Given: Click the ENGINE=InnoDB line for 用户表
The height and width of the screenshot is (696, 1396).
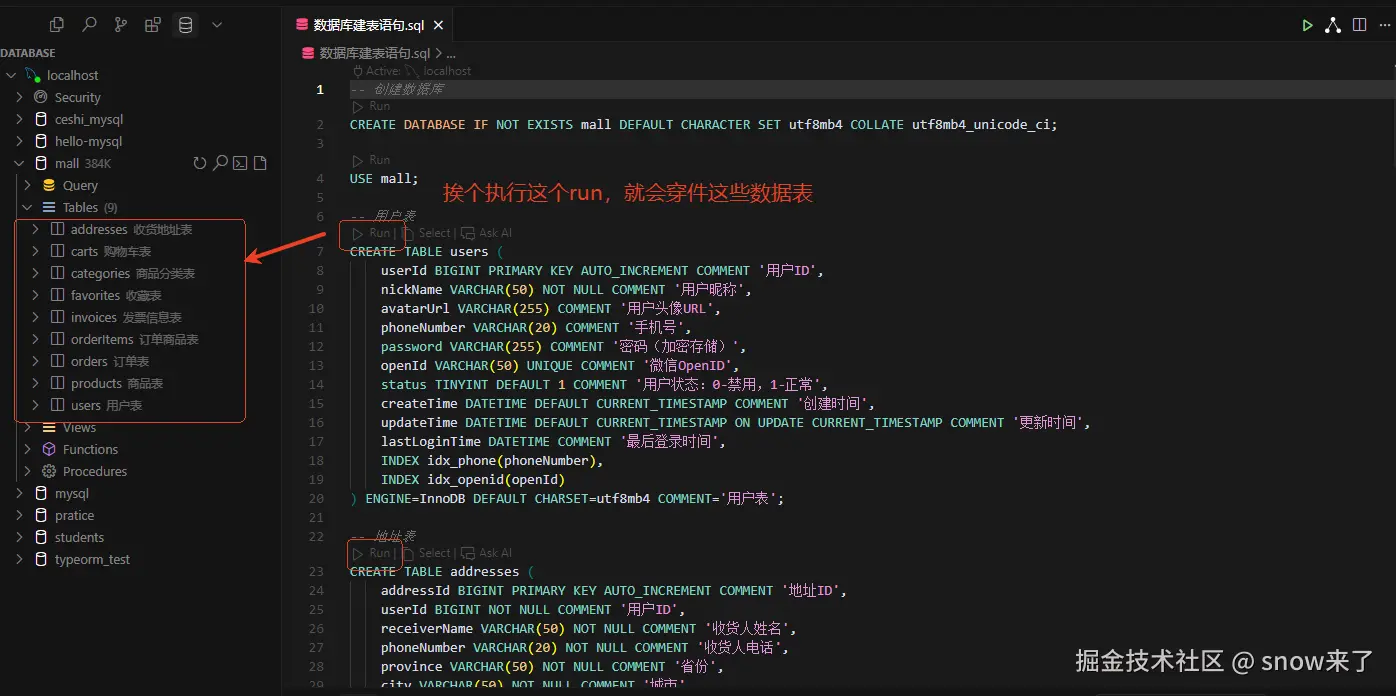Looking at the screenshot, I should tap(567, 499).
